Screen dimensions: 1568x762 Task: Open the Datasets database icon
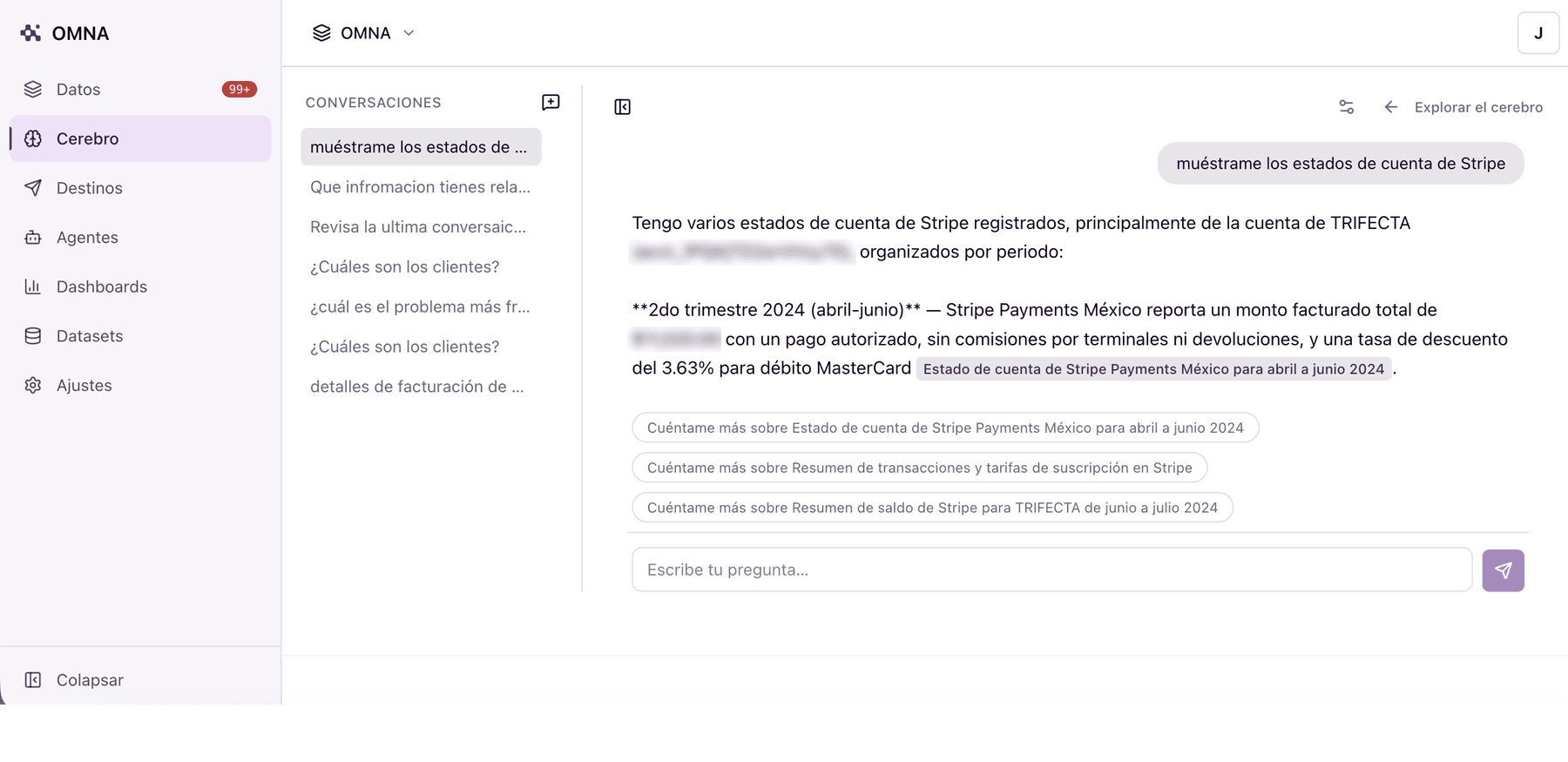click(x=33, y=336)
